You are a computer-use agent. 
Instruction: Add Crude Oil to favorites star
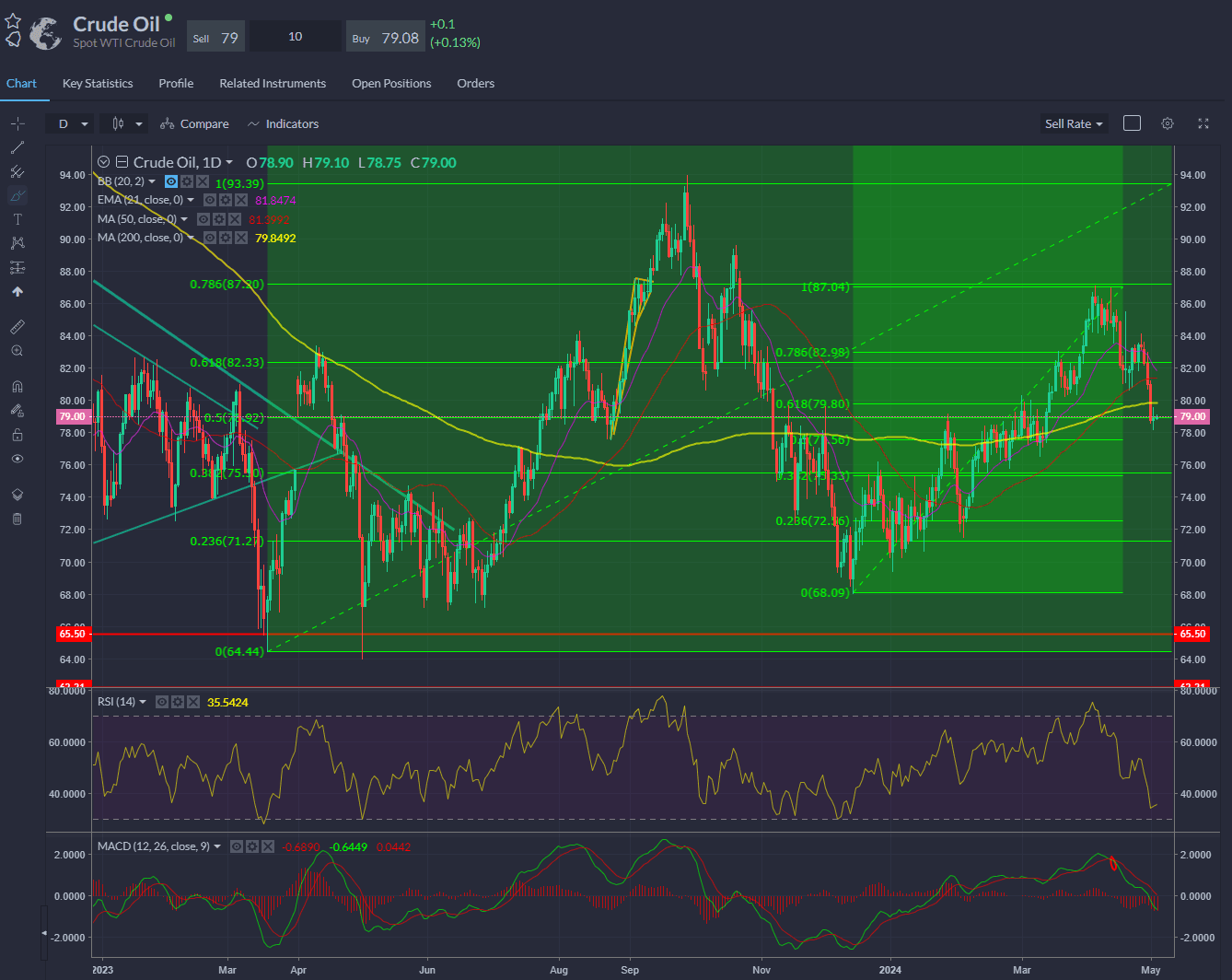click(13, 21)
